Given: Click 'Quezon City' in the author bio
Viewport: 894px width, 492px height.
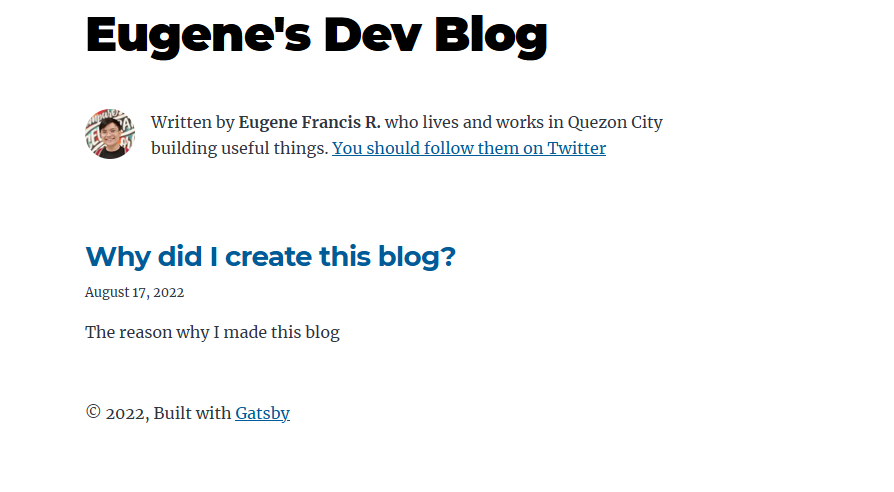Looking at the screenshot, I should coord(615,123).
